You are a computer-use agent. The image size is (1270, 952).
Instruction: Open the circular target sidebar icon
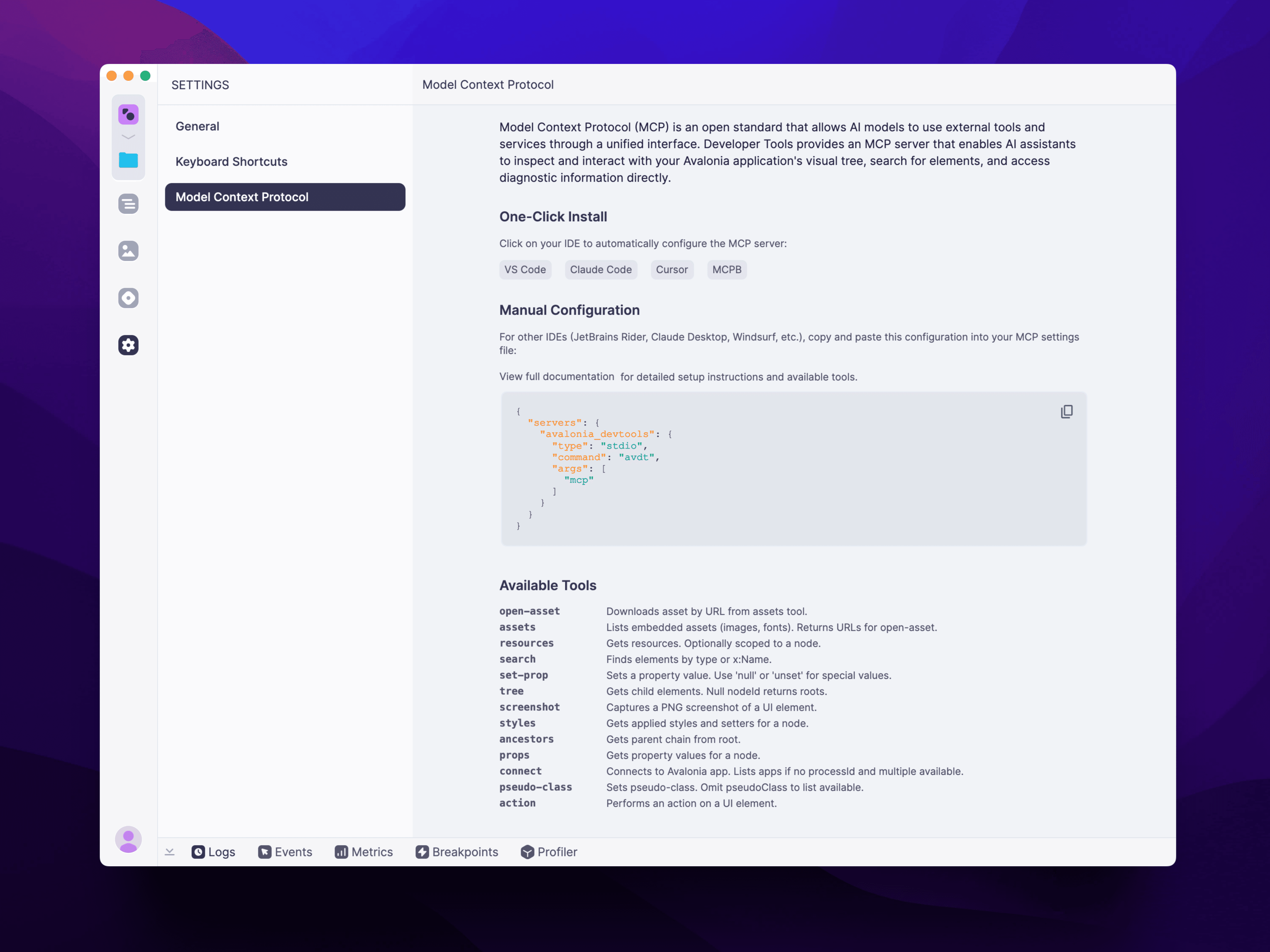128,298
